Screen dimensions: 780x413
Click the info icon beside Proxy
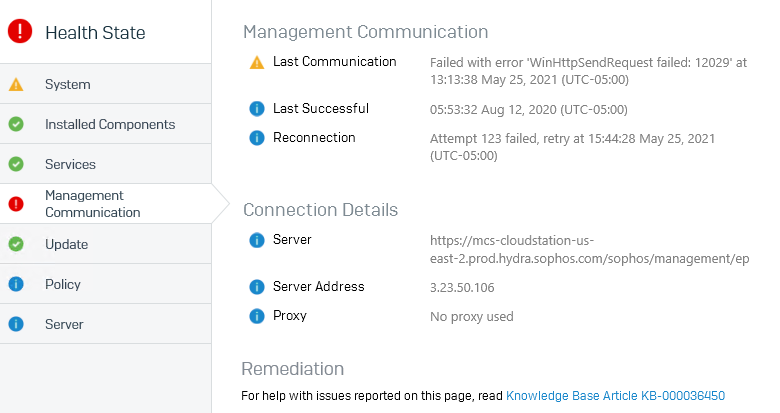click(257, 315)
